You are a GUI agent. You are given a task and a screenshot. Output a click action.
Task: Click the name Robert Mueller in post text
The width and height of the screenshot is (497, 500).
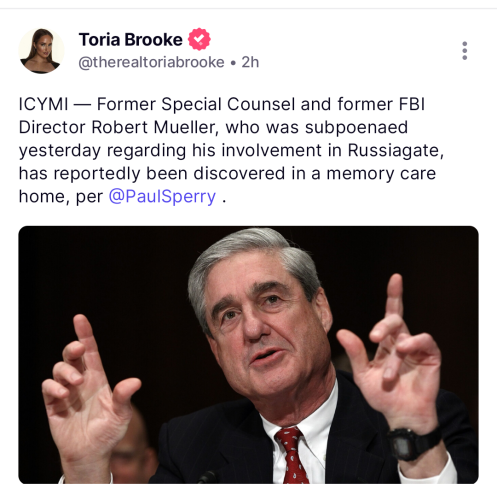click(x=155, y=127)
